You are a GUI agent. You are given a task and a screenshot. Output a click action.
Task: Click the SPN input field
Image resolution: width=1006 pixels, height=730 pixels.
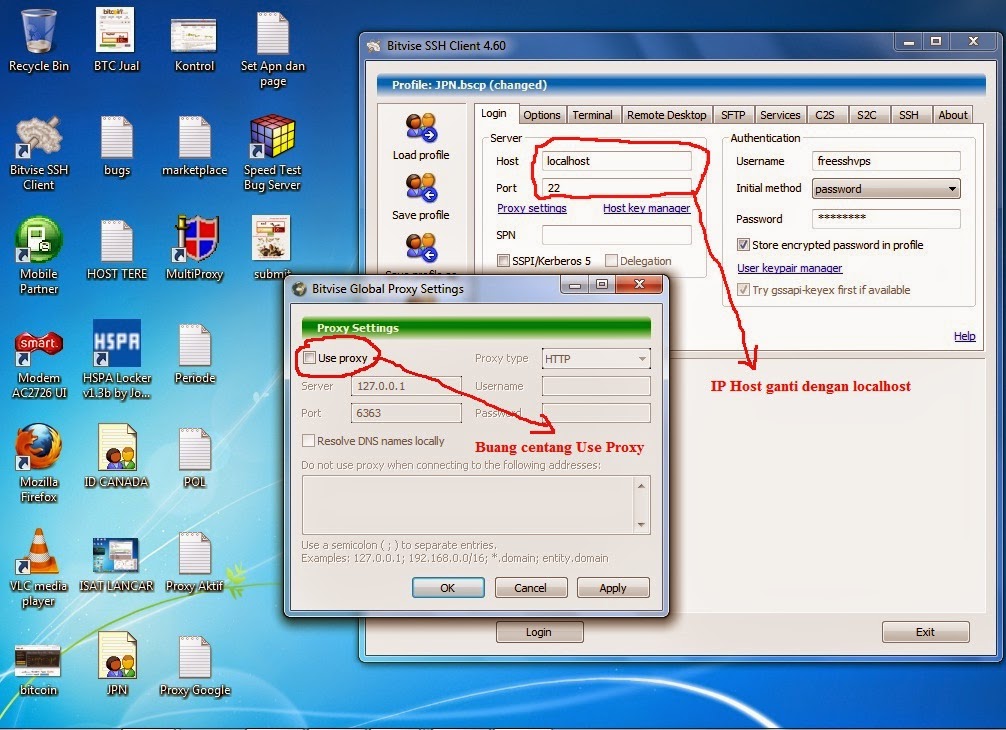click(617, 235)
